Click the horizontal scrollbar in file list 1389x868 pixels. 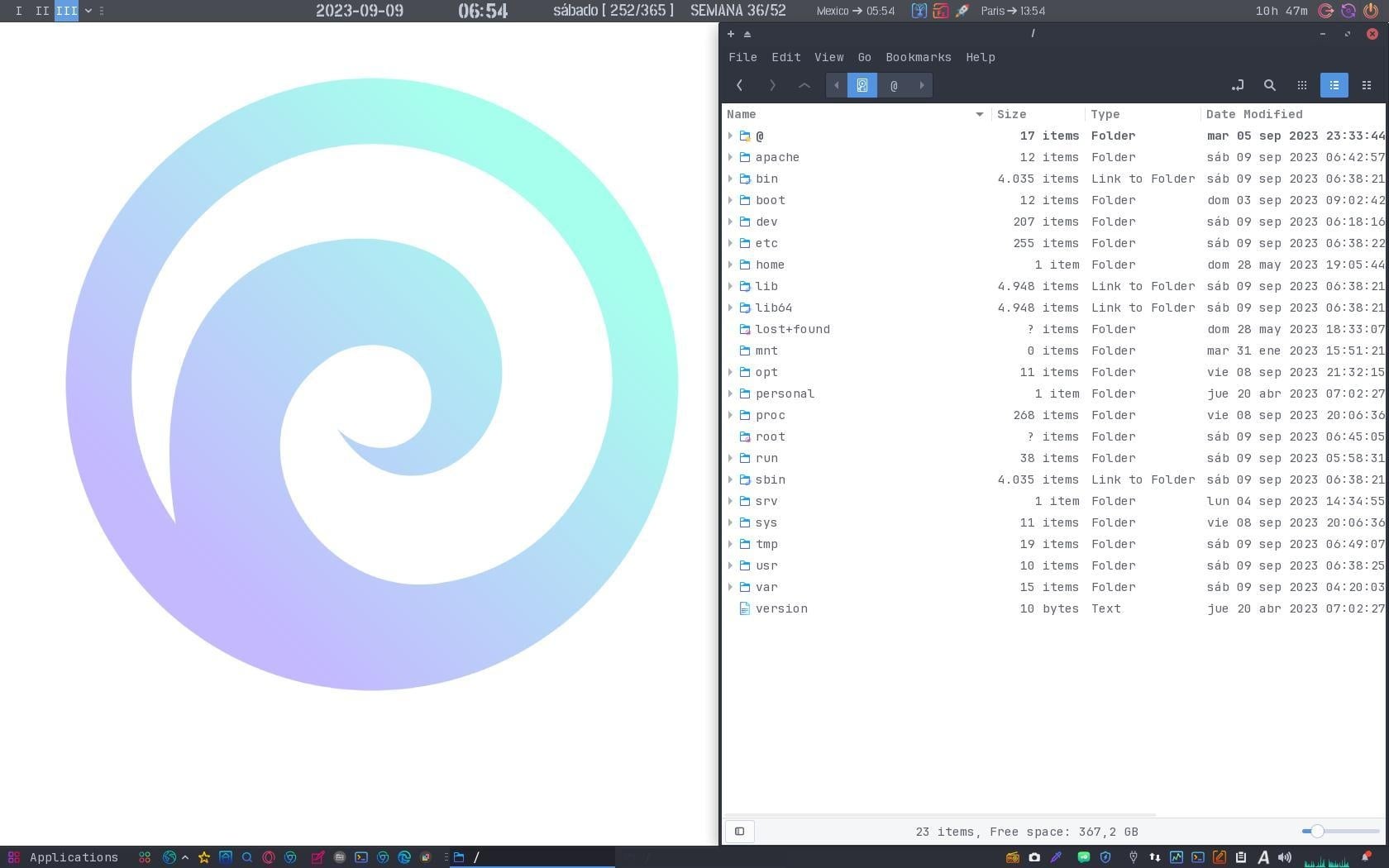tap(939, 815)
